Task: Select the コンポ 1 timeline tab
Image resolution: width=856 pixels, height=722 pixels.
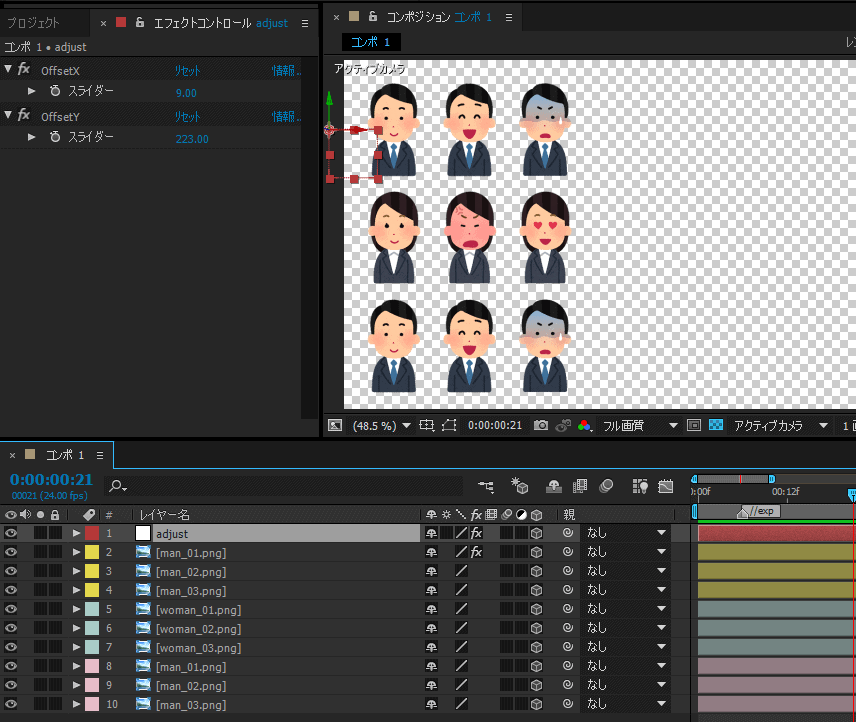Action: [67, 456]
